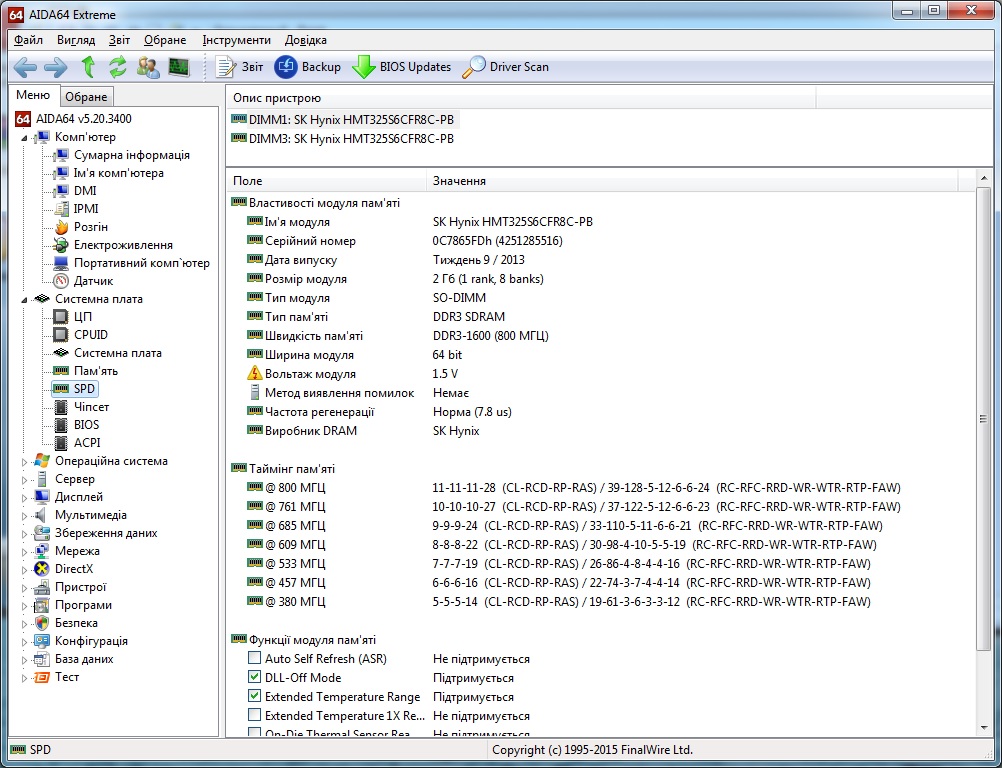
Task: Start Backup from the toolbar
Action: click(x=307, y=67)
